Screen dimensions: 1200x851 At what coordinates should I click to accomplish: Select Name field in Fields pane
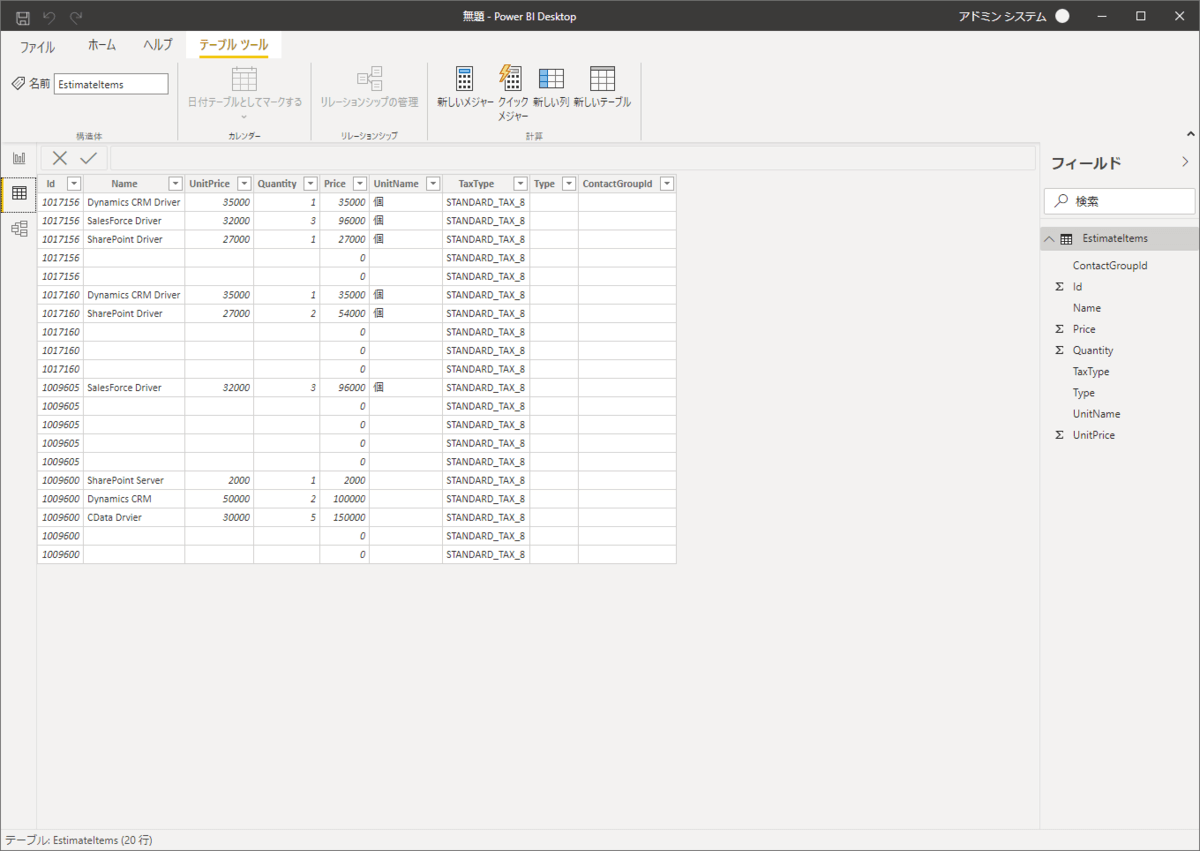coord(1087,308)
